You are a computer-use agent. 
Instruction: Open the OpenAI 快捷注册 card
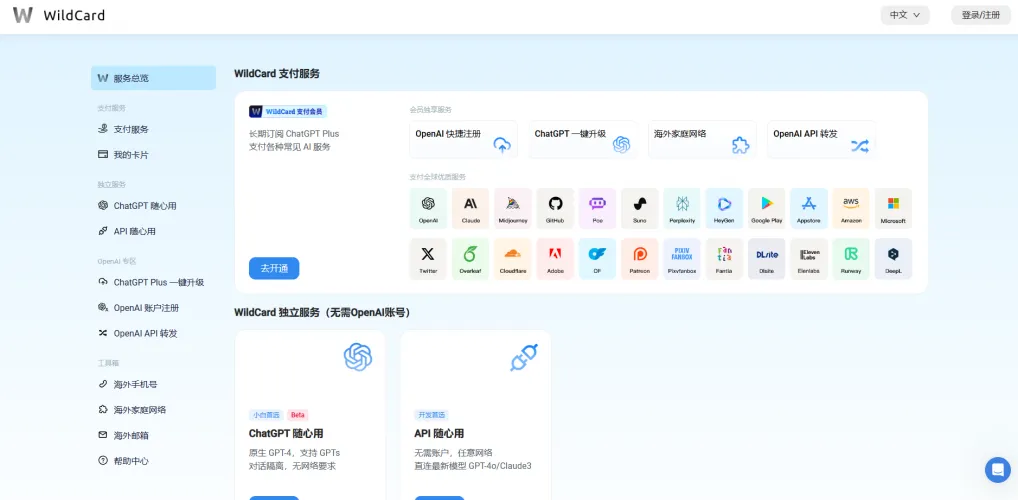(x=463, y=139)
